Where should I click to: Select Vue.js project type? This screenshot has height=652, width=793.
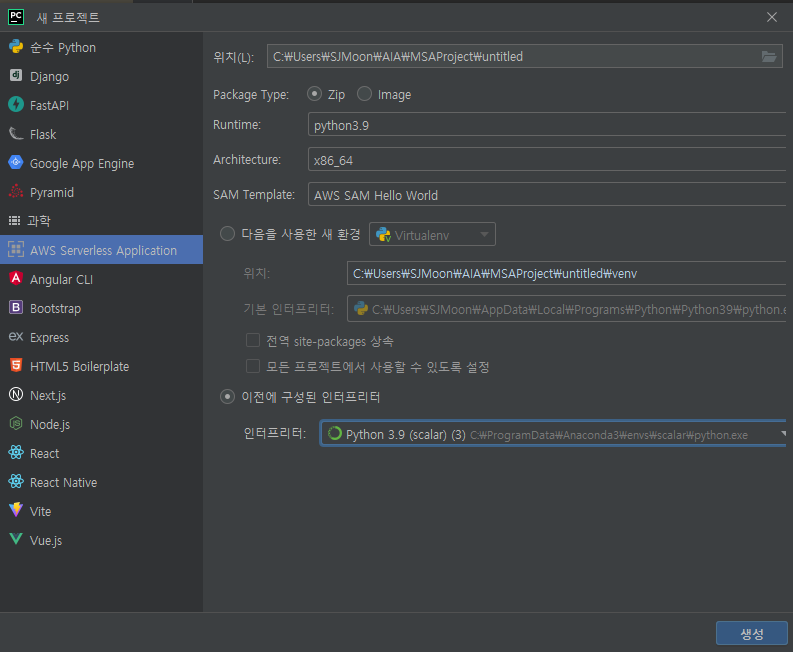[101, 540]
